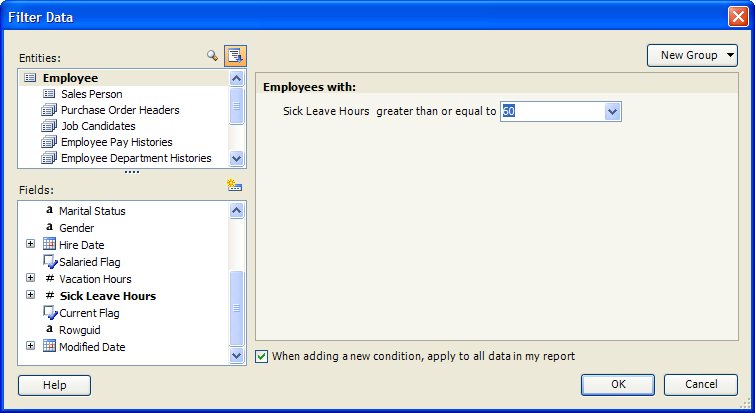Click Fields list scroll up arrow
This screenshot has height=413, width=755.
coord(236,210)
